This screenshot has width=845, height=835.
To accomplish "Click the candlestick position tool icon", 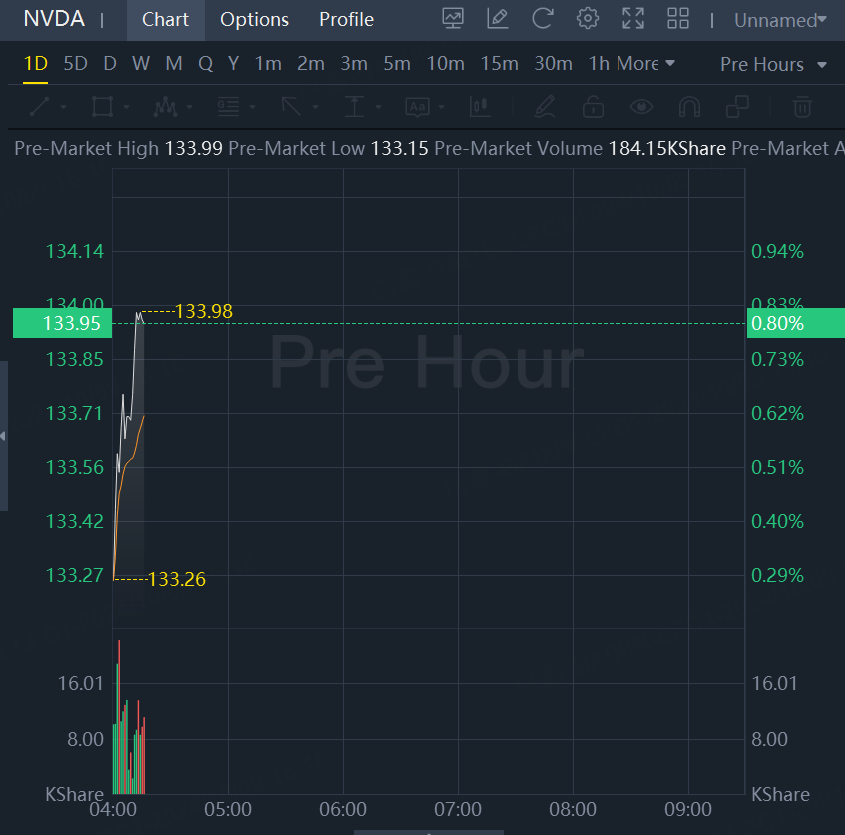I will 480,107.
